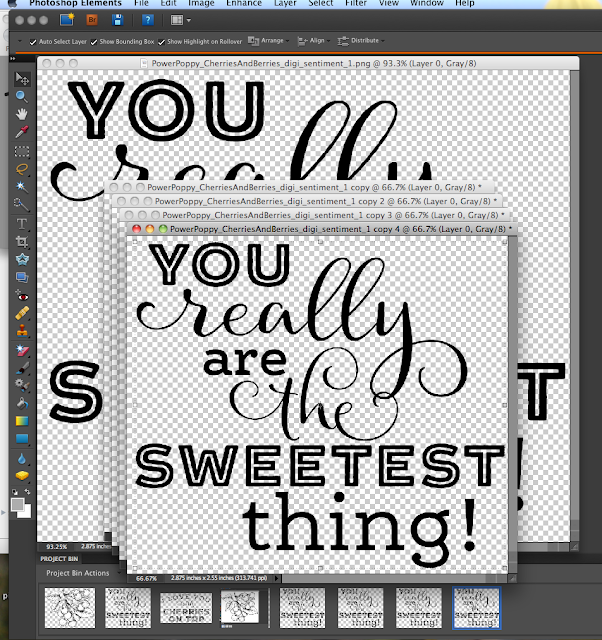Click the Save floppy disk icon

coord(118,20)
